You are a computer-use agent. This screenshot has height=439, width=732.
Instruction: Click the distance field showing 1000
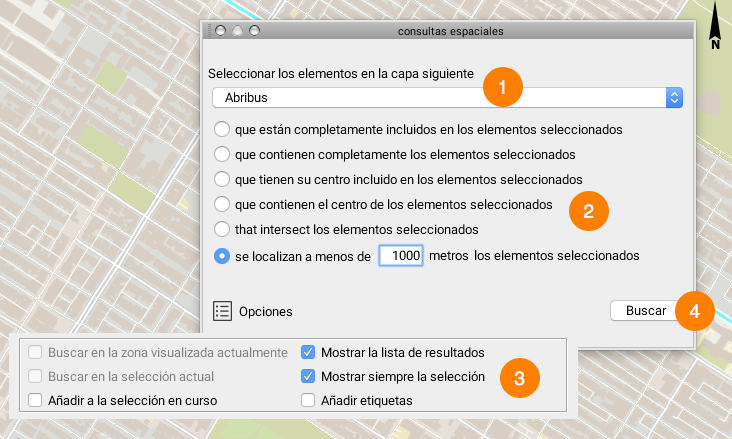pyautogui.click(x=402, y=256)
